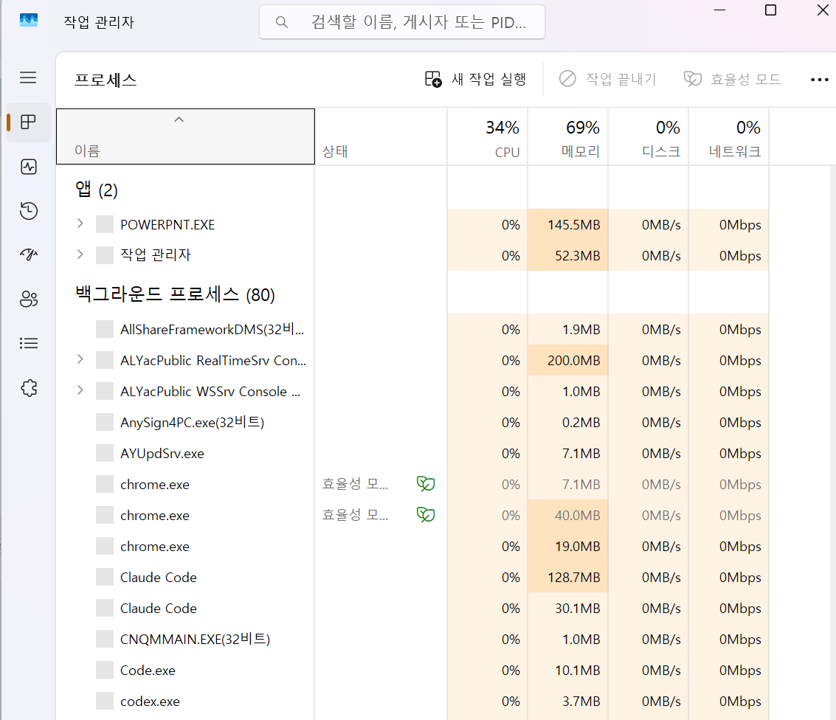Screen dimensions: 836x720
Task: Open the Users panel in the sidebar
Action: click(28, 298)
